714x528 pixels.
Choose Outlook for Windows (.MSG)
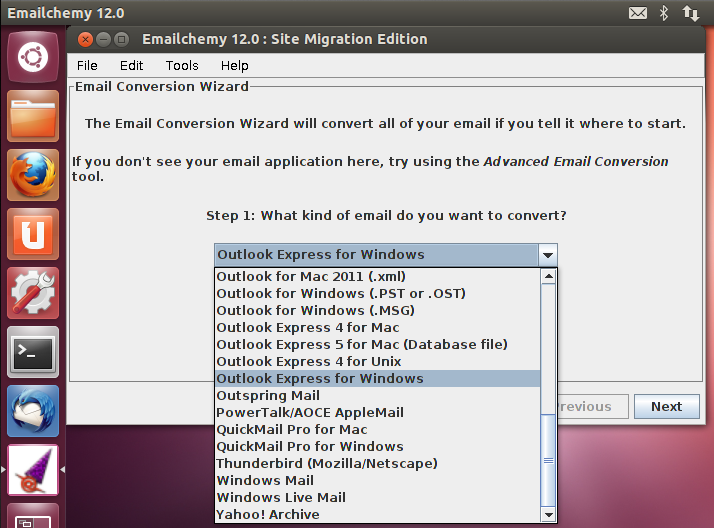pos(377,310)
